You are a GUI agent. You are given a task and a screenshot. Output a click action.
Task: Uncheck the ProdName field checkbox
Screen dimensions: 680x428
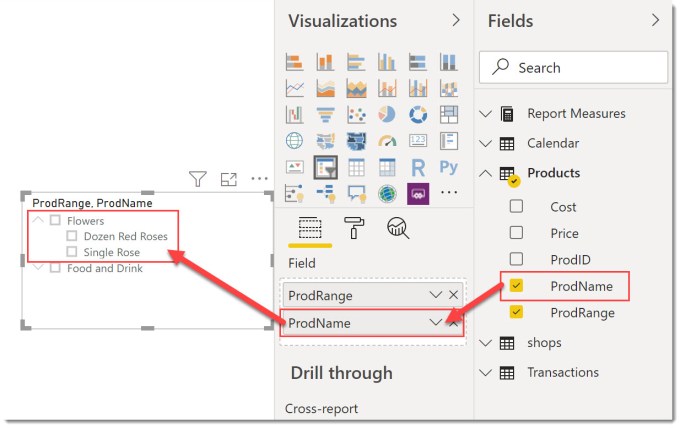tap(516, 285)
